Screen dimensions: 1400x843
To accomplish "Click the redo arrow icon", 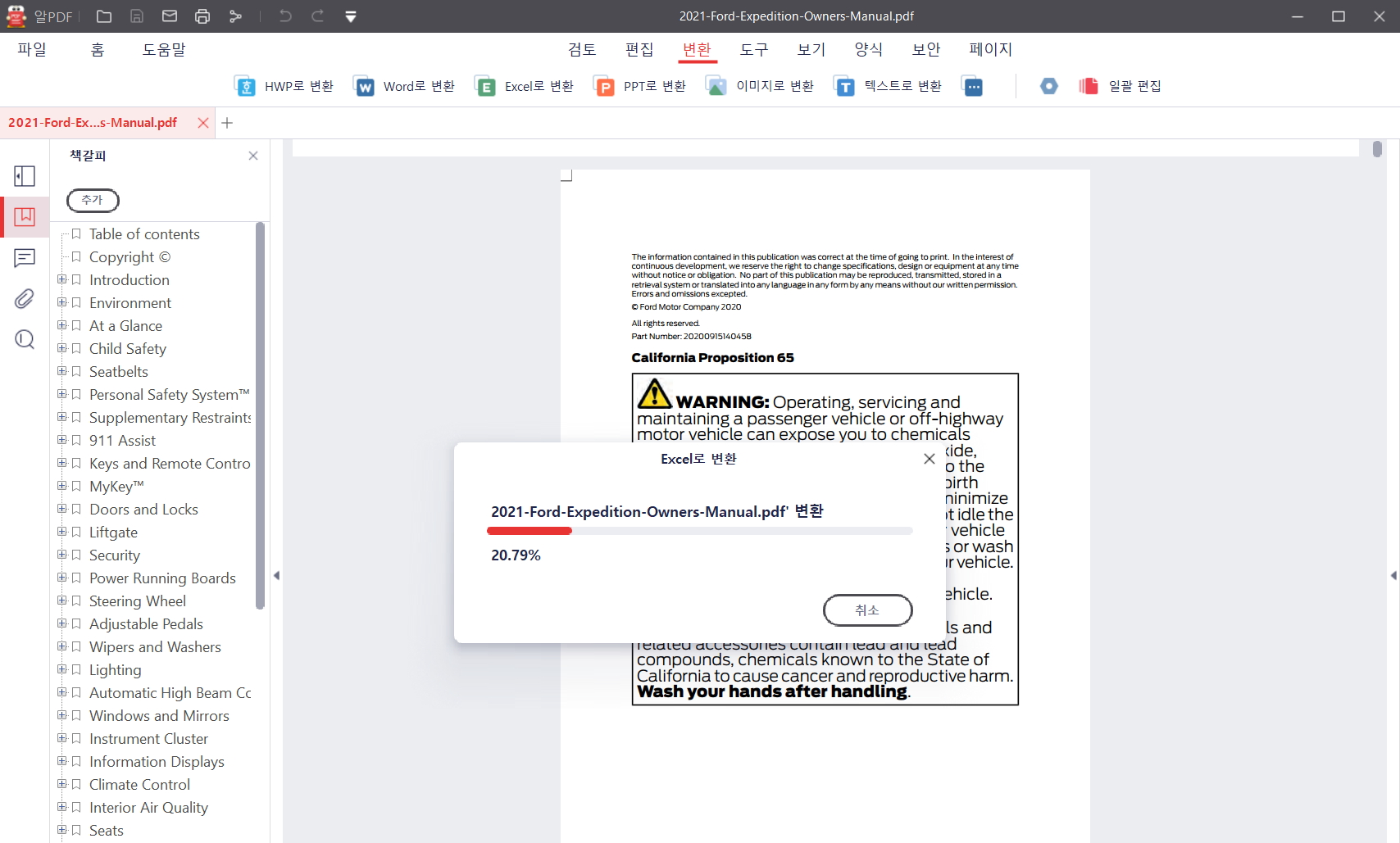I will [x=318, y=16].
